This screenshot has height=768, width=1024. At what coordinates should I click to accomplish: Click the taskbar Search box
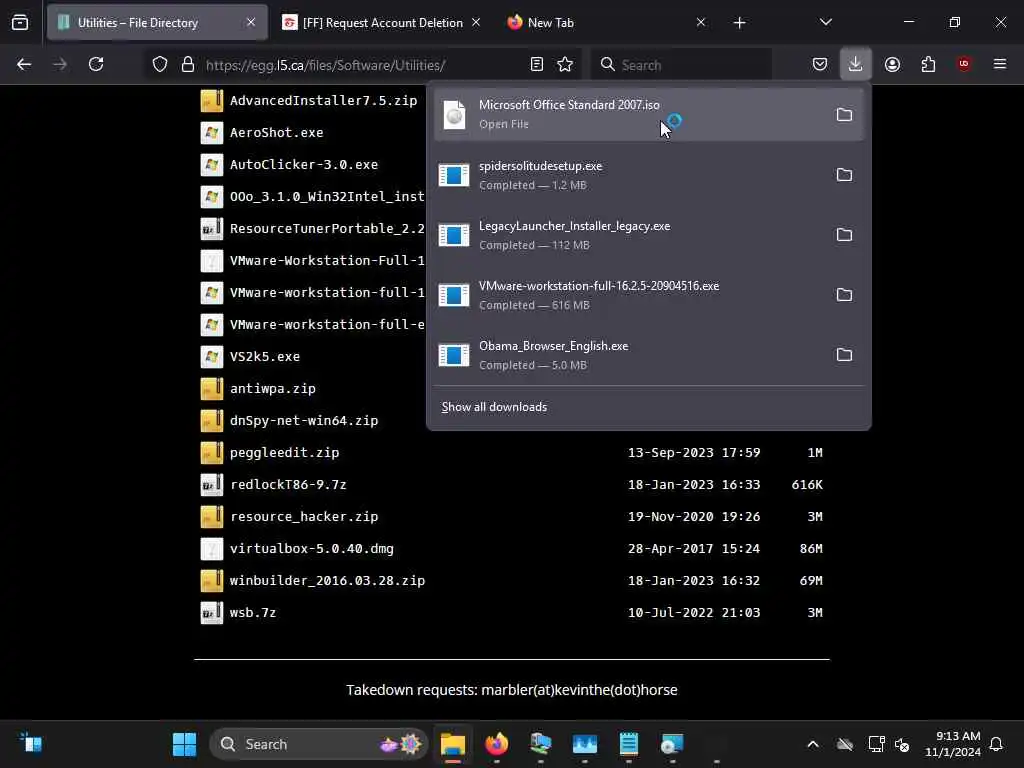click(318, 744)
